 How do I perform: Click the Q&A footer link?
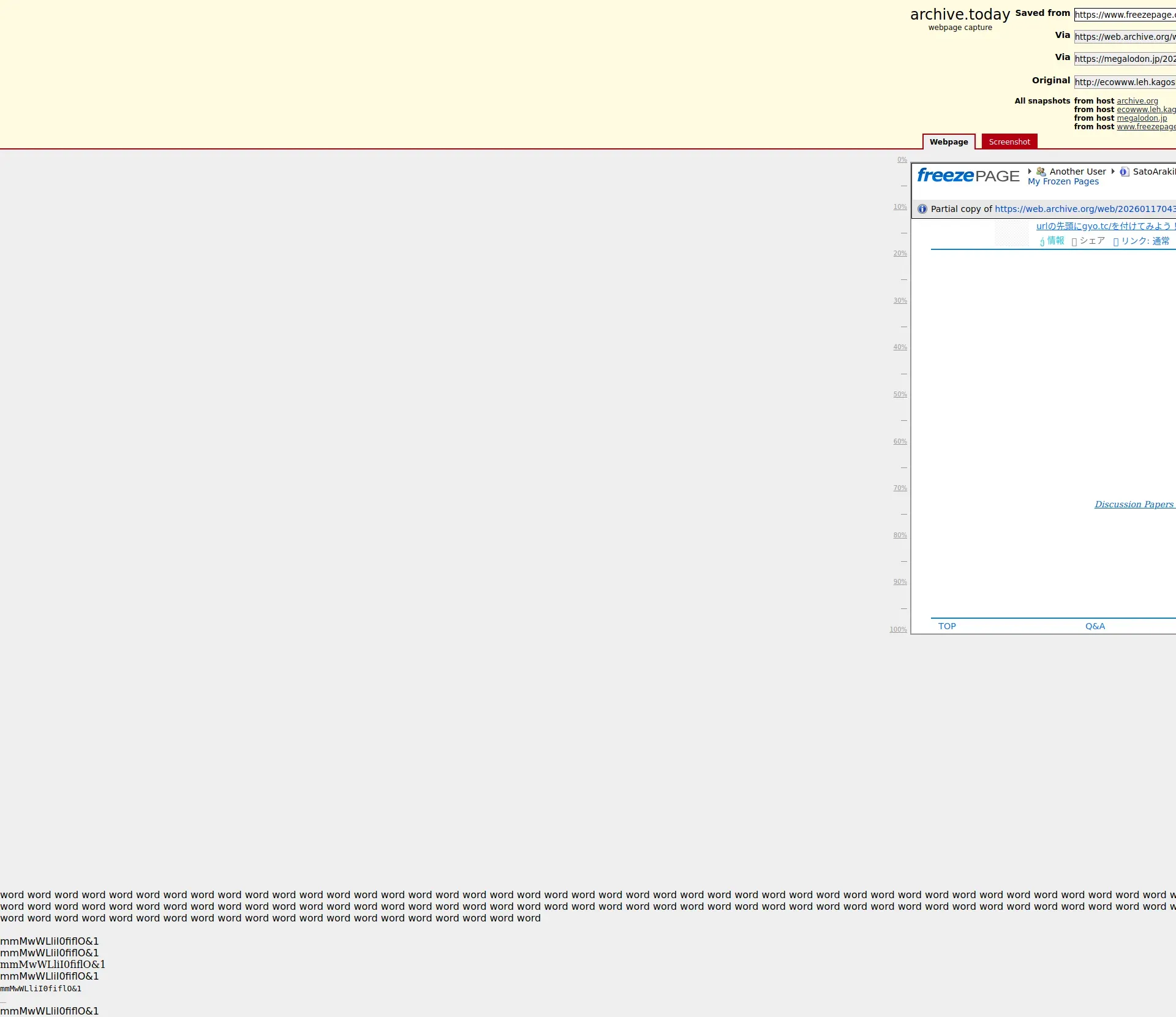(x=1095, y=626)
